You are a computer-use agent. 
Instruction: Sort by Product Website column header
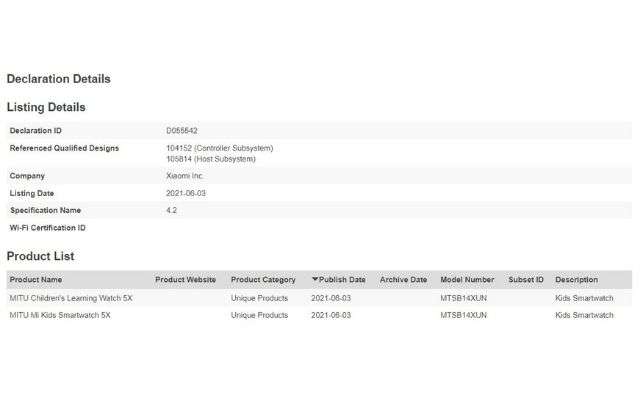[185, 280]
